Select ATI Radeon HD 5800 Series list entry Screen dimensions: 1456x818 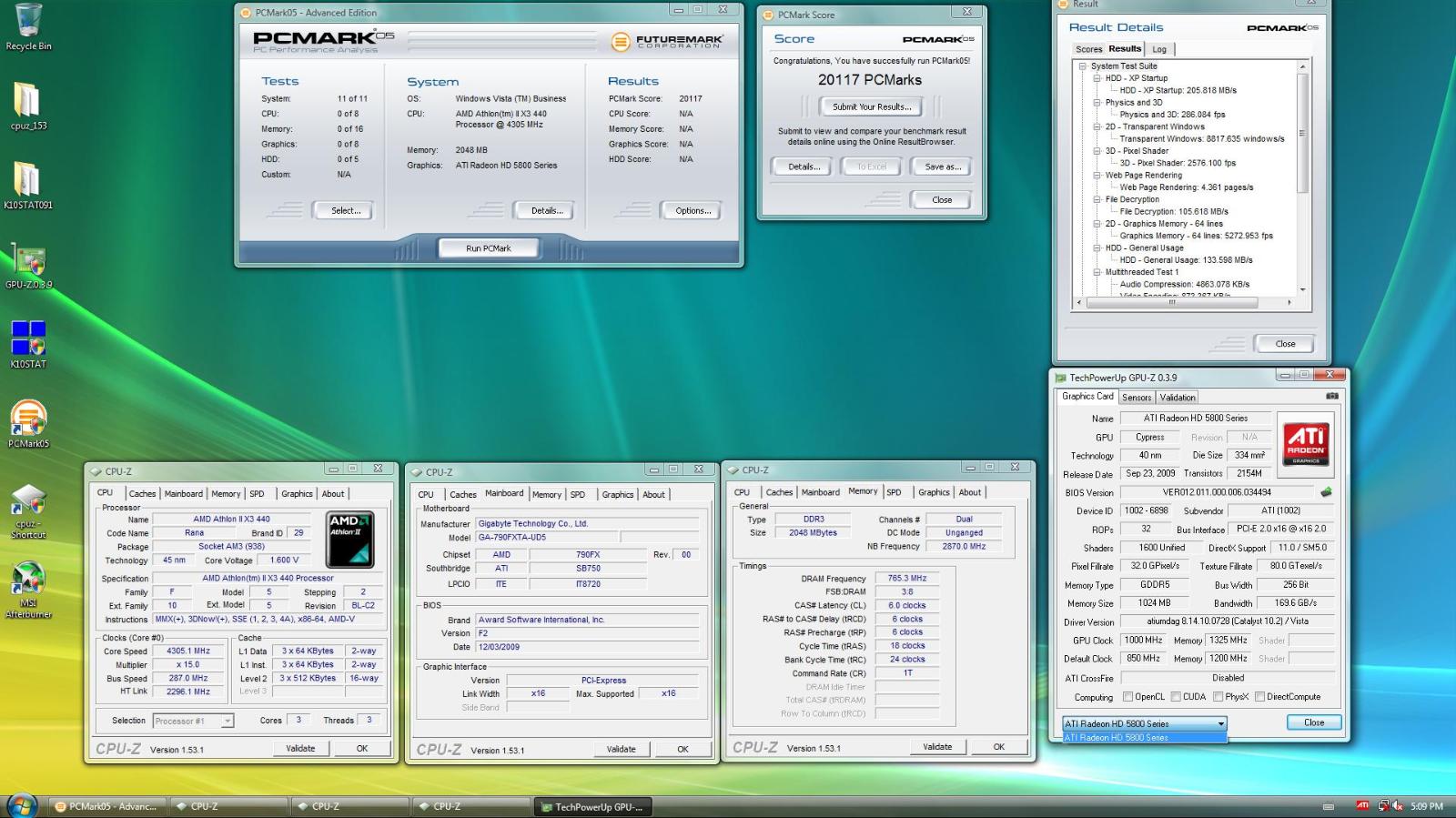1145,737
